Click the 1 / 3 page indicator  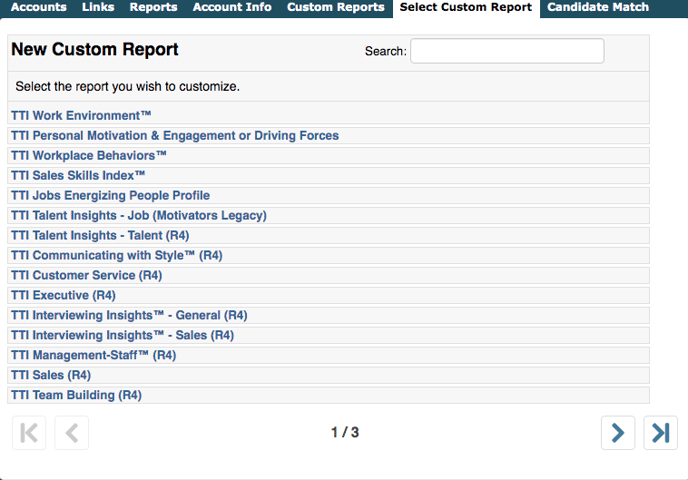(345, 433)
